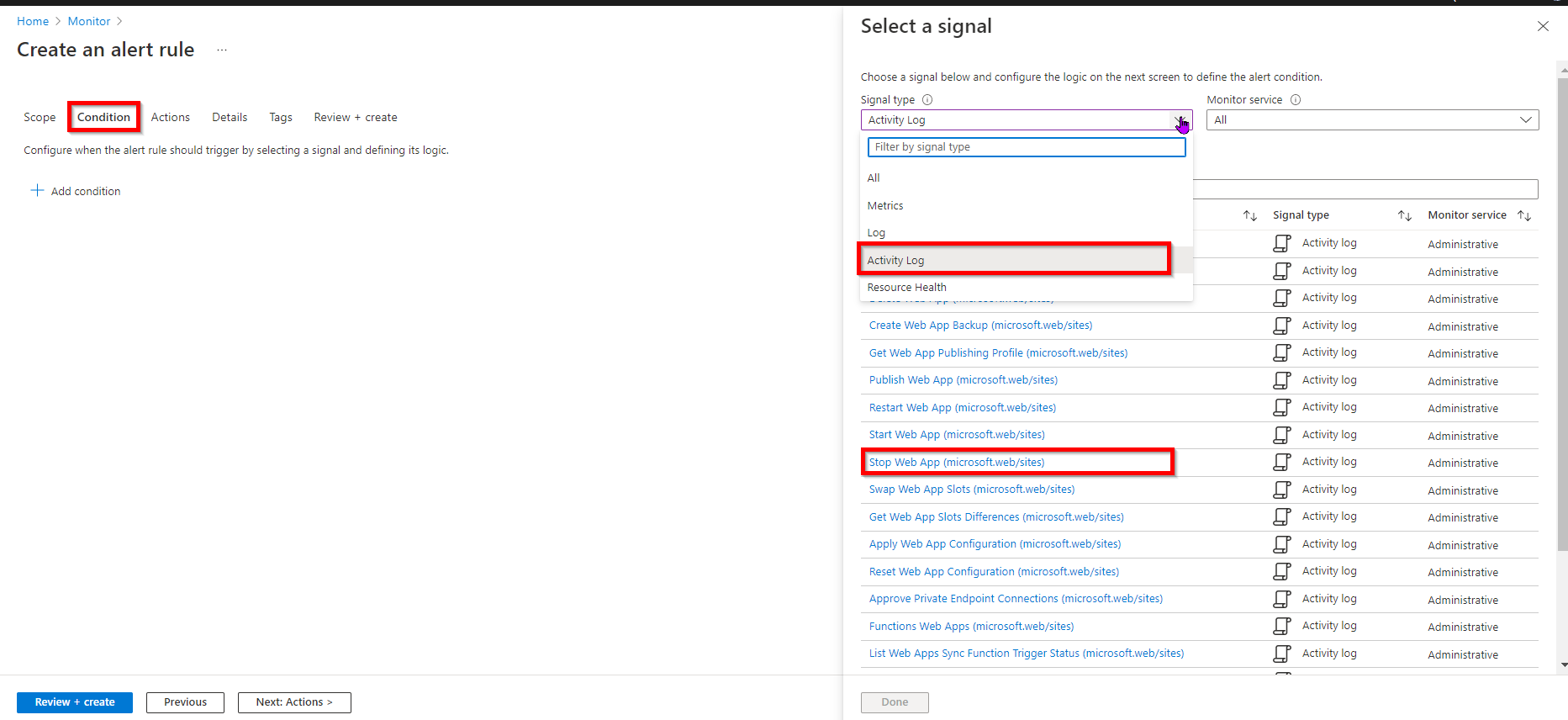Select Approve Private Endpoint Connections signal
Screen dimensions: 1568x720
pos(1016,599)
